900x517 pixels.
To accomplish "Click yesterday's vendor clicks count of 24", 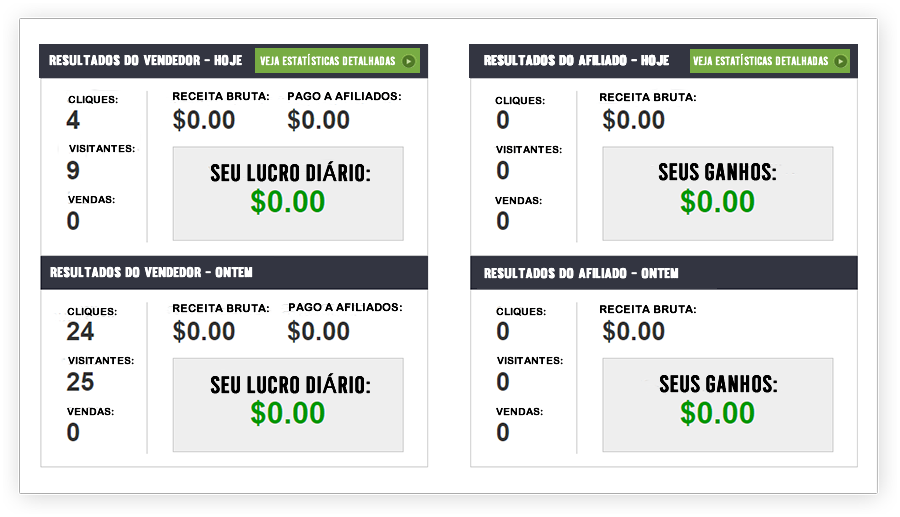I will pyautogui.click(x=80, y=332).
